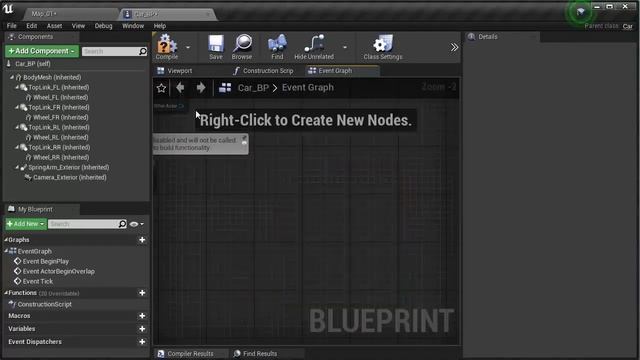Collapse the TopLink_FL component
This screenshot has width=640, height=360.
(x=17, y=87)
